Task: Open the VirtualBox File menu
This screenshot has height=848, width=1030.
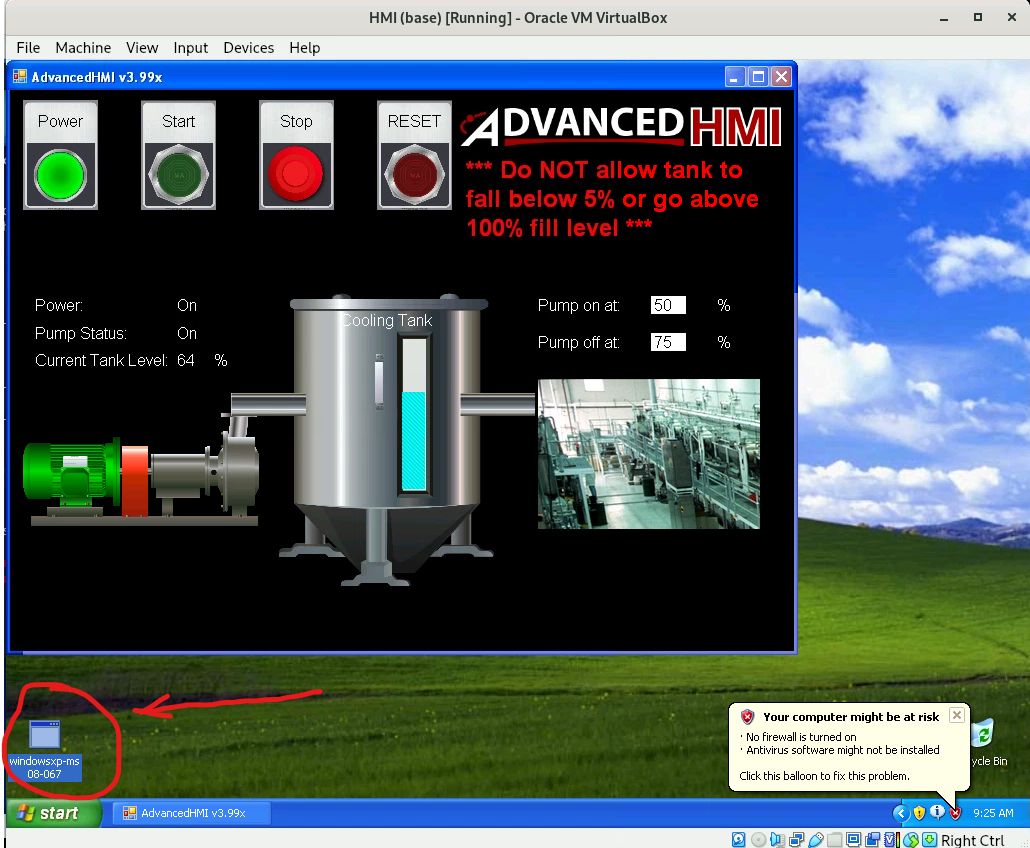Action: [x=28, y=48]
